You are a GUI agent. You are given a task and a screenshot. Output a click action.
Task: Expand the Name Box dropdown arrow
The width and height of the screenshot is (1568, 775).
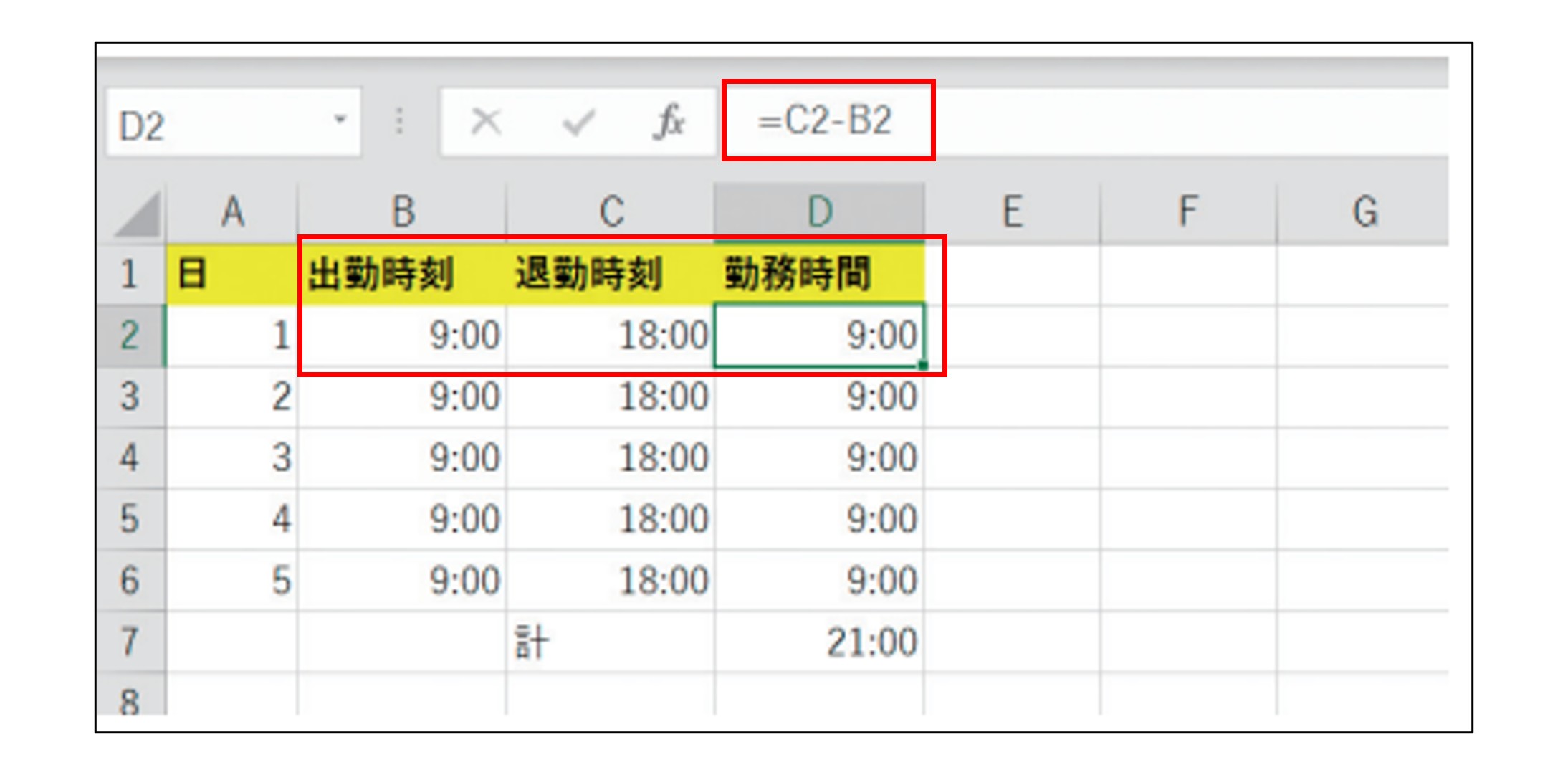(340, 120)
